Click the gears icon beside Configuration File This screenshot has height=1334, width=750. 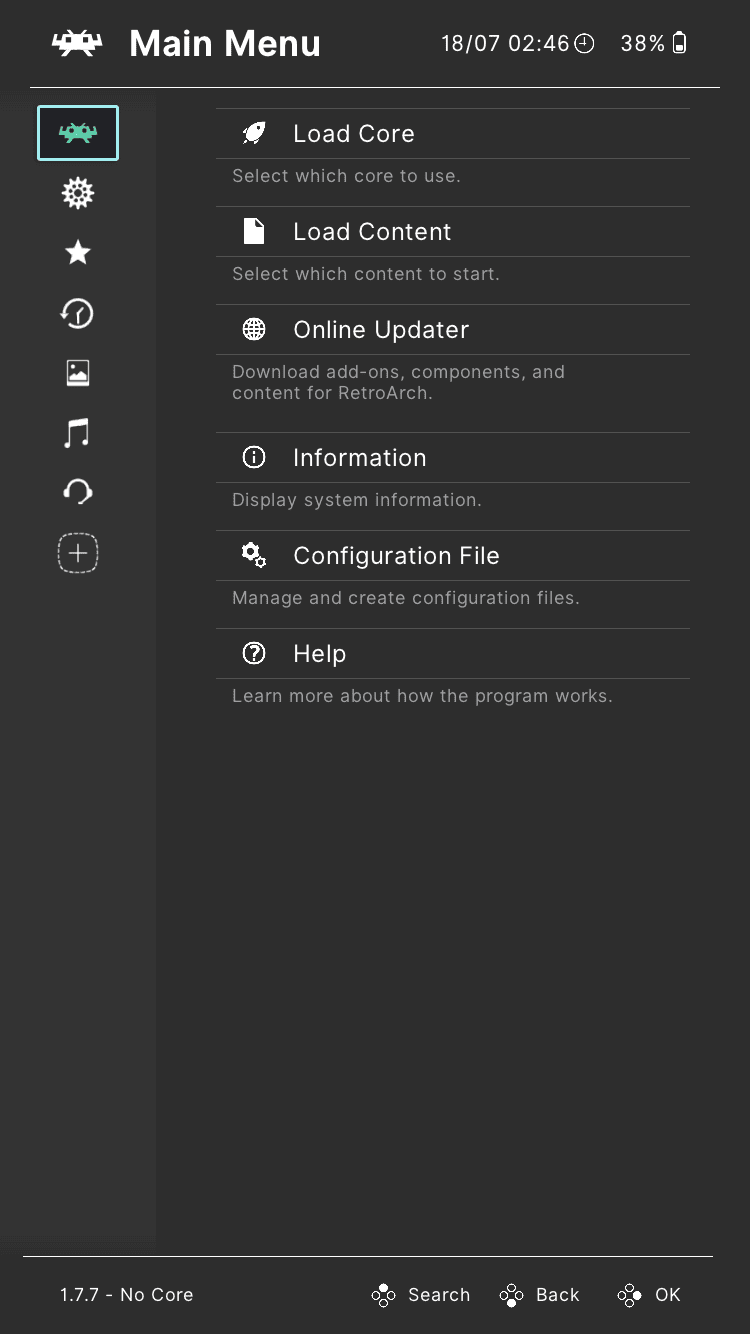click(254, 556)
